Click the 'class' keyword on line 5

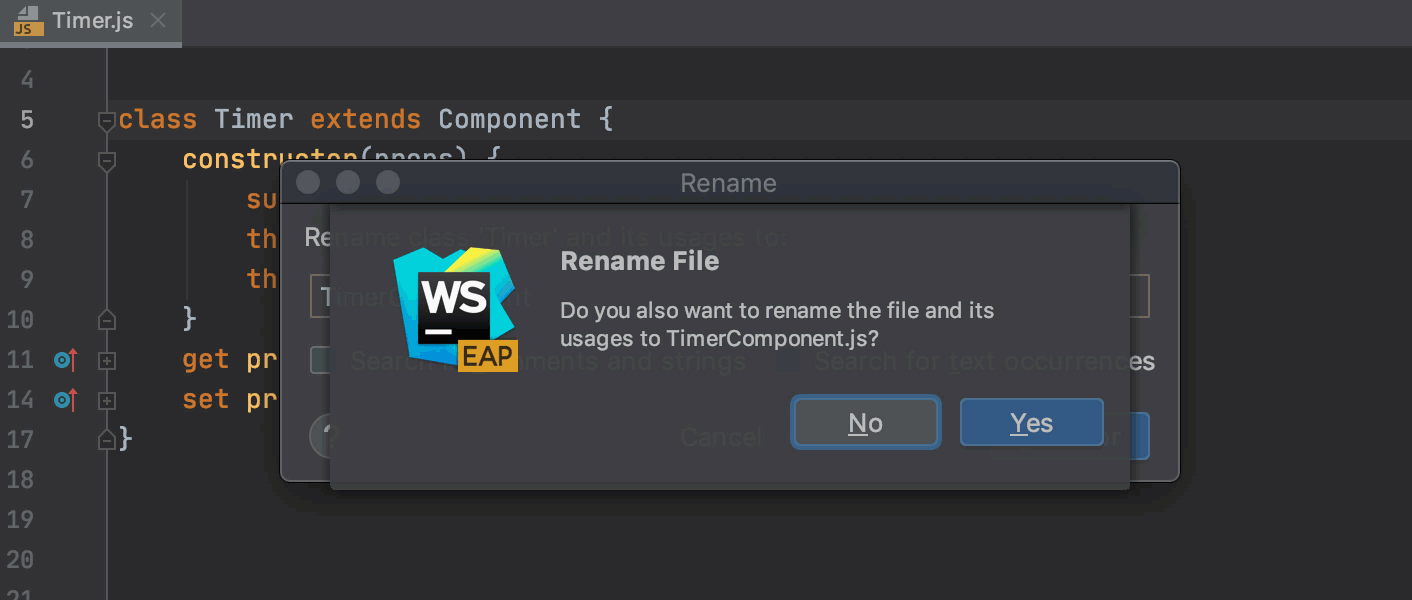click(x=158, y=119)
